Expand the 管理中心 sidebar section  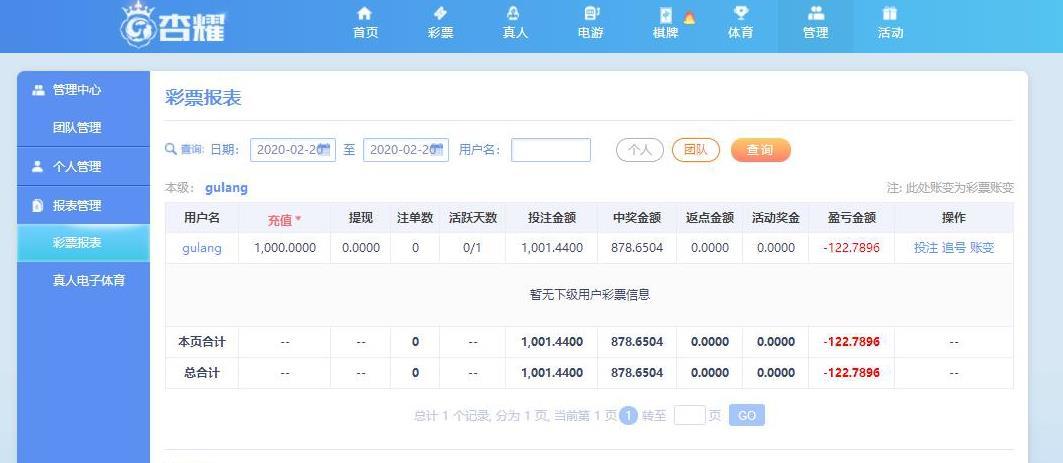click(x=77, y=90)
